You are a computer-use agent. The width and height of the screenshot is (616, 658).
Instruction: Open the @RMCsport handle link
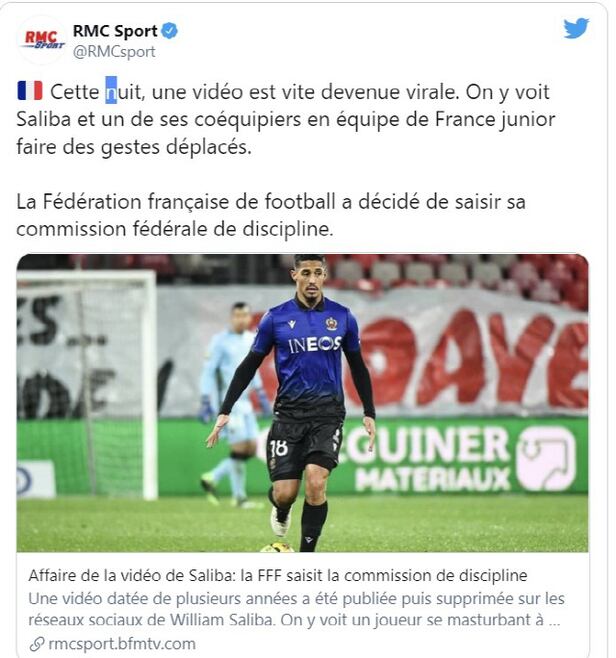pyautogui.click(x=114, y=52)
